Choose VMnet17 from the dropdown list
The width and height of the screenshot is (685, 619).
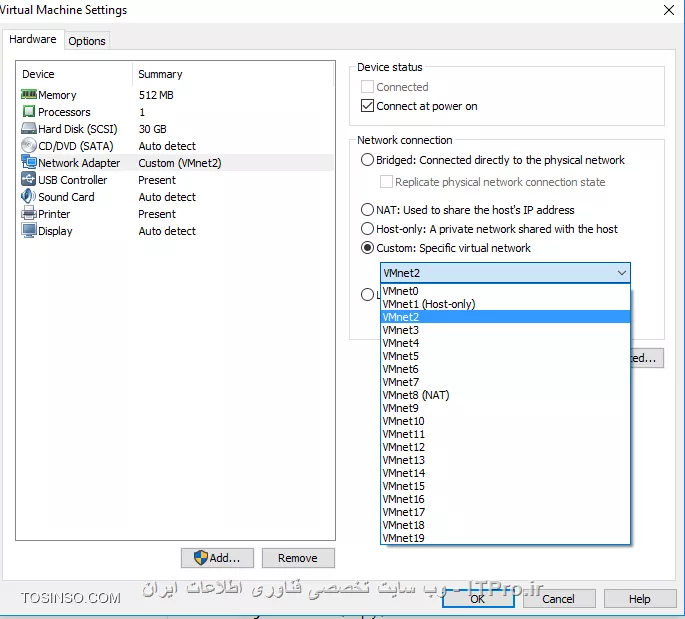click(505, 512)
